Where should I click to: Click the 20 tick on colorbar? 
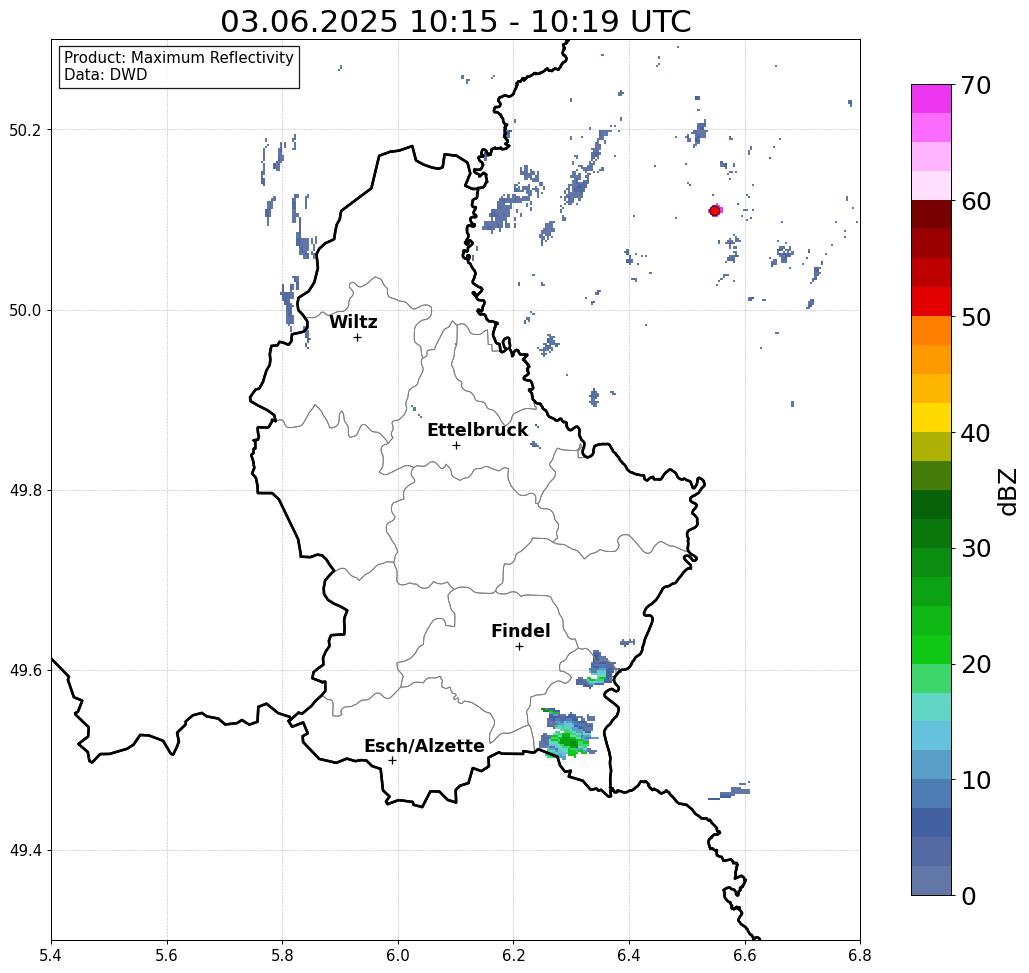point(976,664)
